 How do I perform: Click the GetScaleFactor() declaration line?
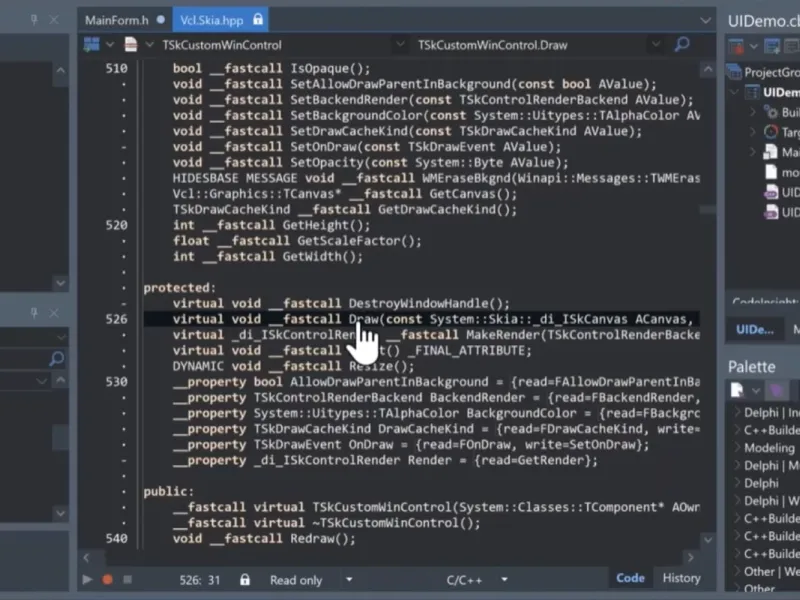coord(297,241)
